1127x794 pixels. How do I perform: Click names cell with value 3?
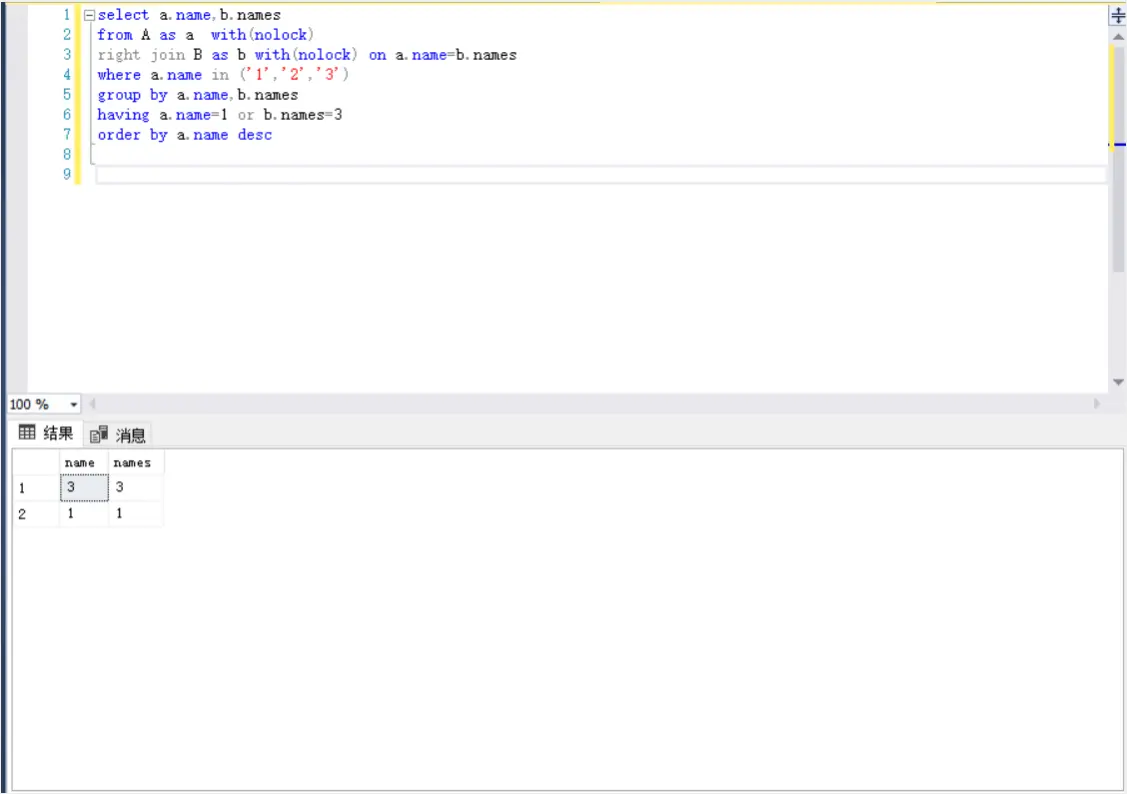[x=136, y=487]
